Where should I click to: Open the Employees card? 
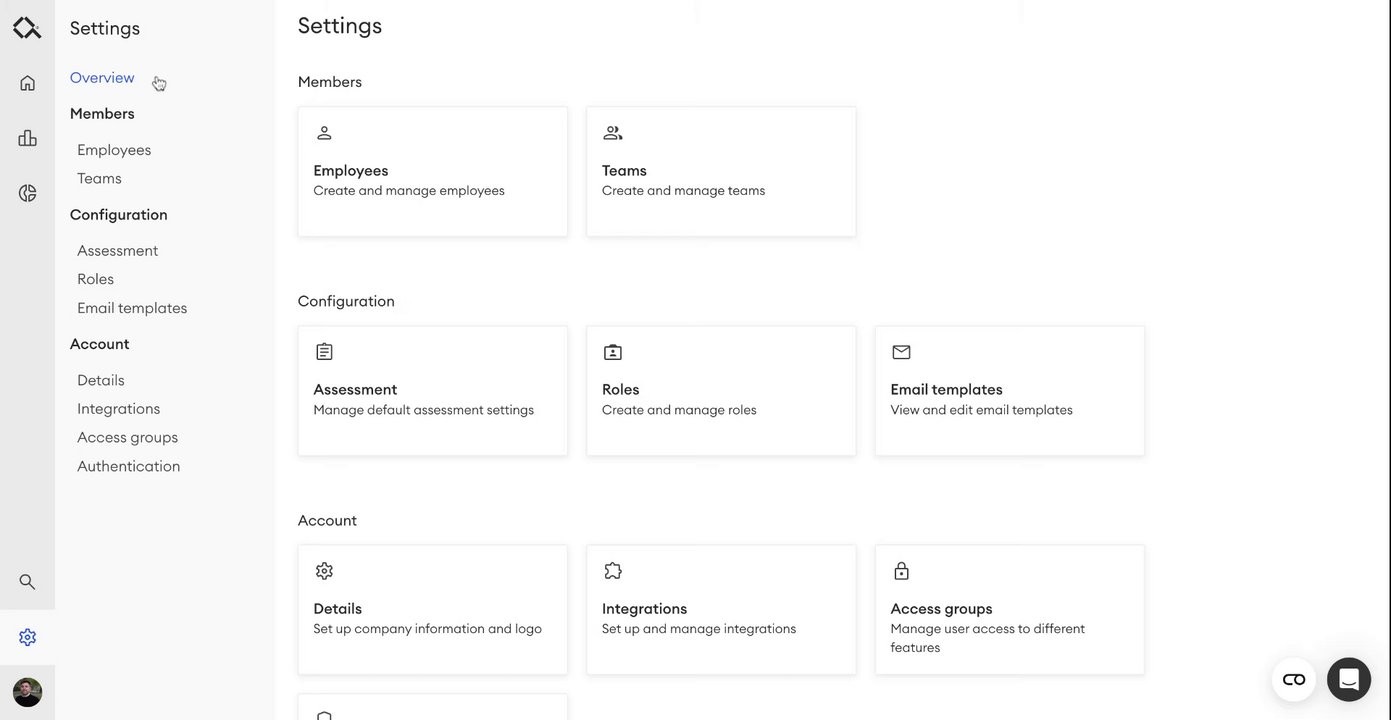pos(432,172)
